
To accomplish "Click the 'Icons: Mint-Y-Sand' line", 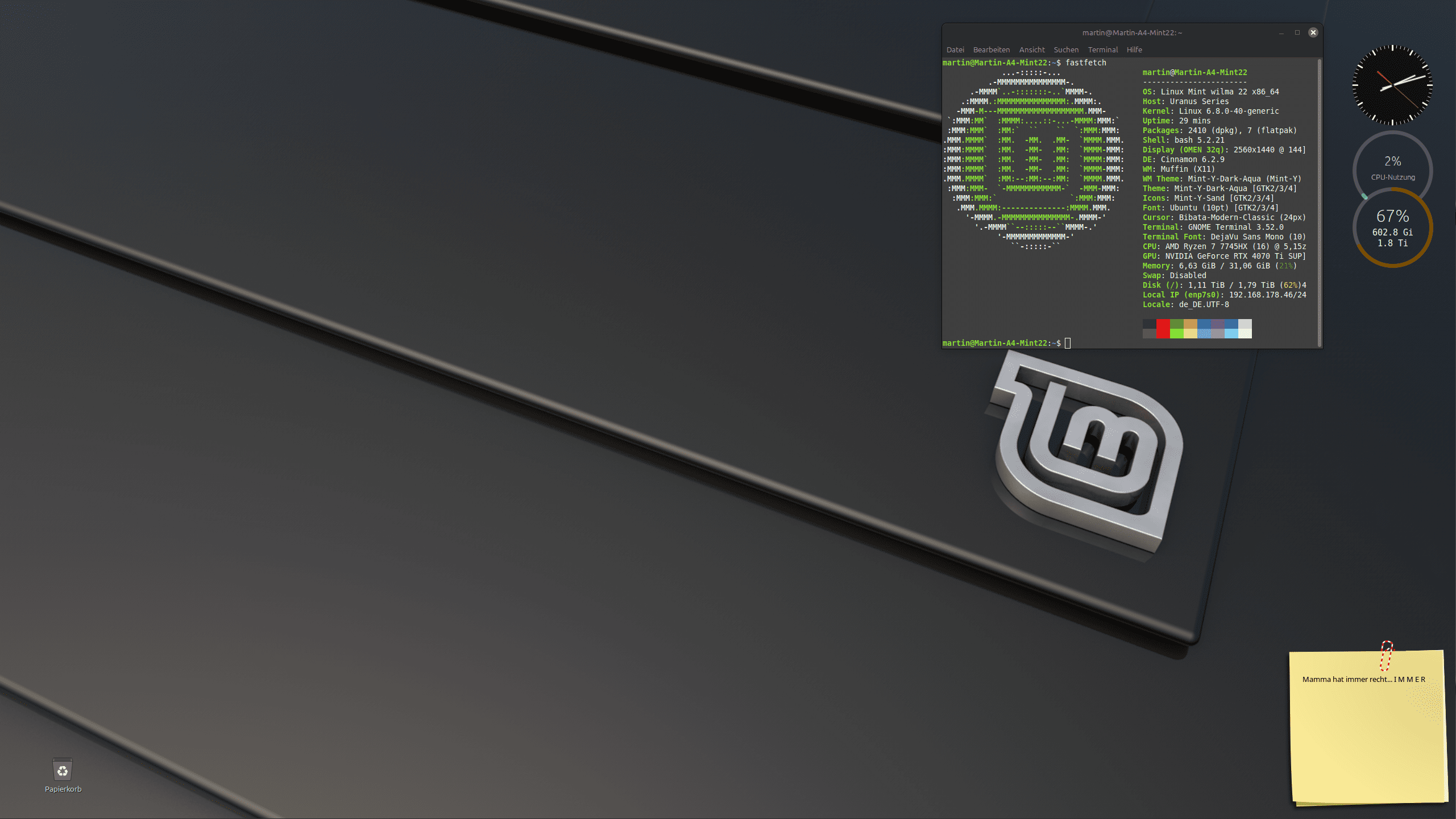I will tap(1208, 198).
